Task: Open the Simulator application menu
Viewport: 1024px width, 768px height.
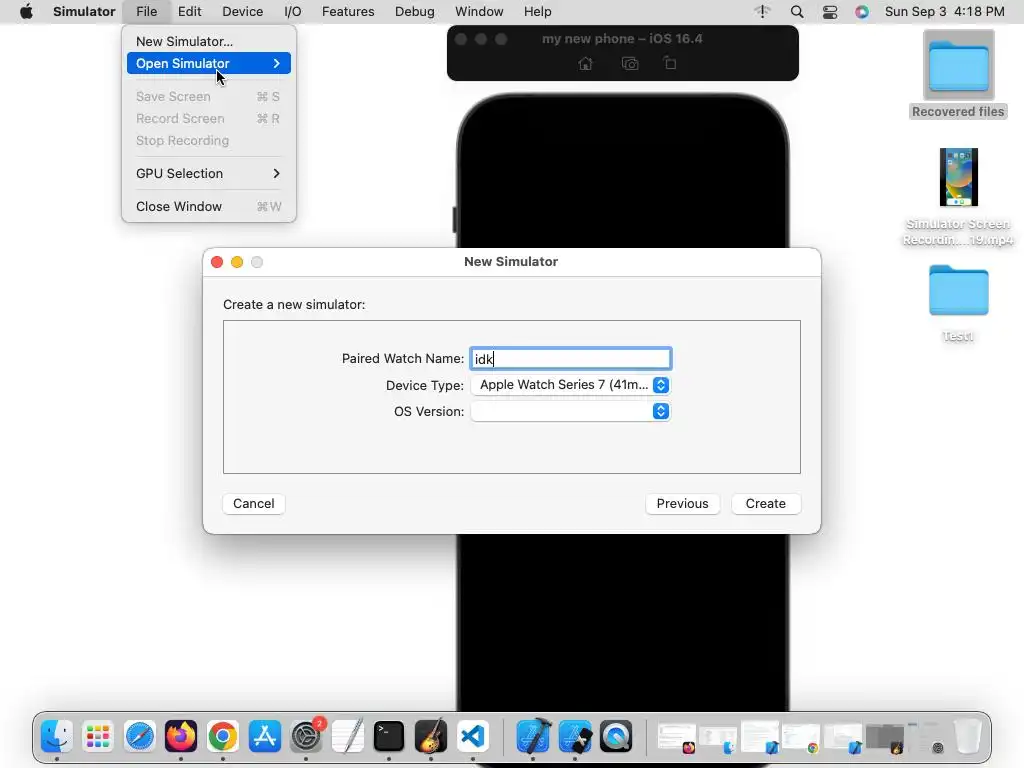Action: click(x=84, y=11)
